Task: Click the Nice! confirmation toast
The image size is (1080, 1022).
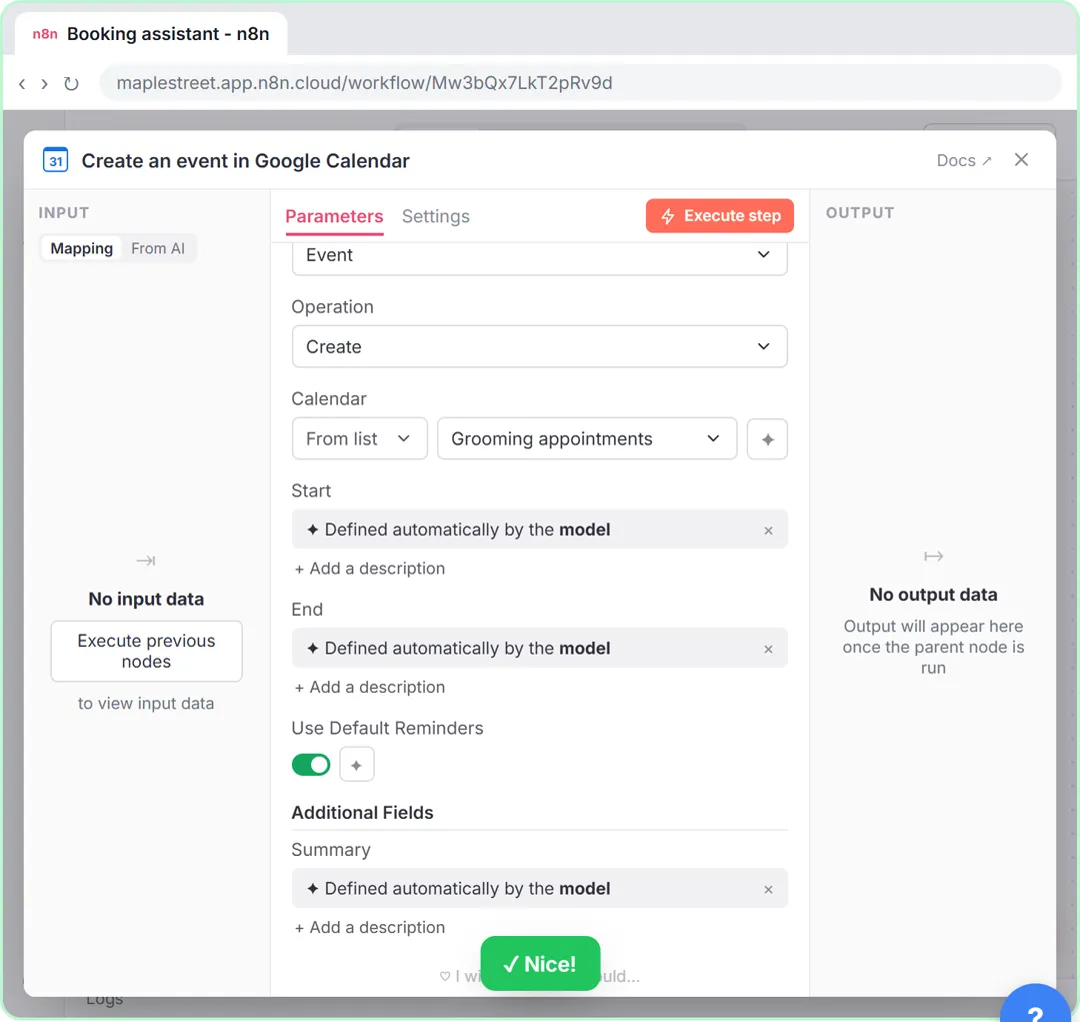Action: (x=540, y=963)
